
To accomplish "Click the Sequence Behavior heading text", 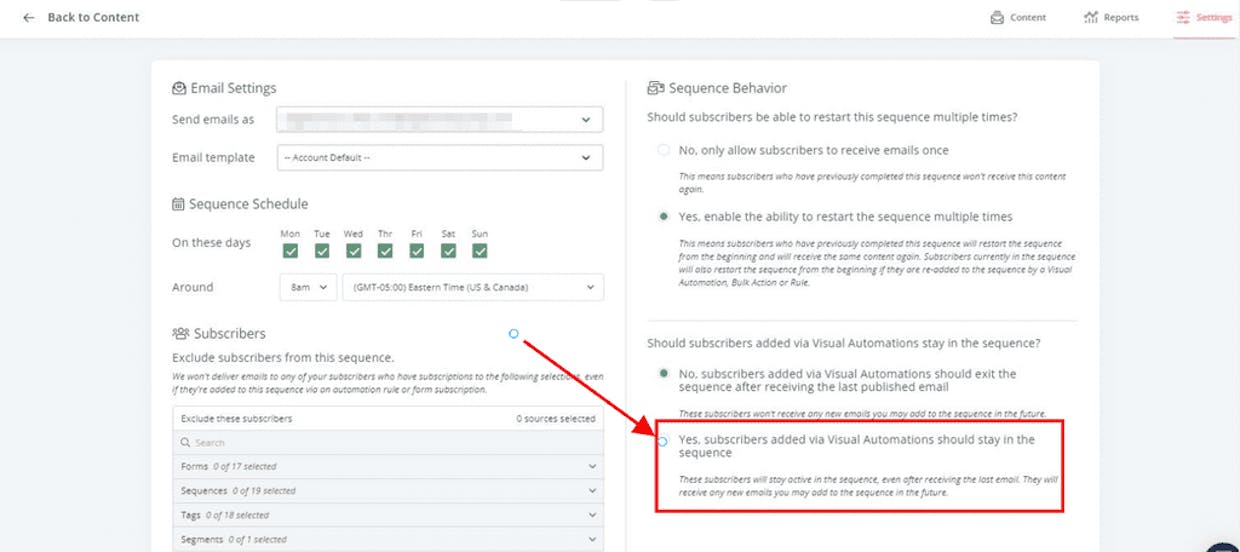I will click(x=728, y=88).
